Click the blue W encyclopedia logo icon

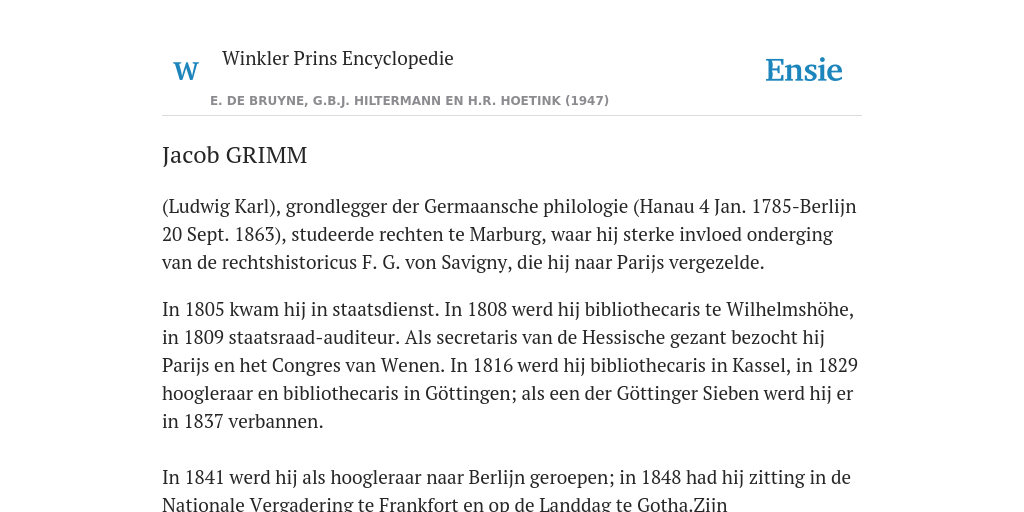click(x=186, y=71)
